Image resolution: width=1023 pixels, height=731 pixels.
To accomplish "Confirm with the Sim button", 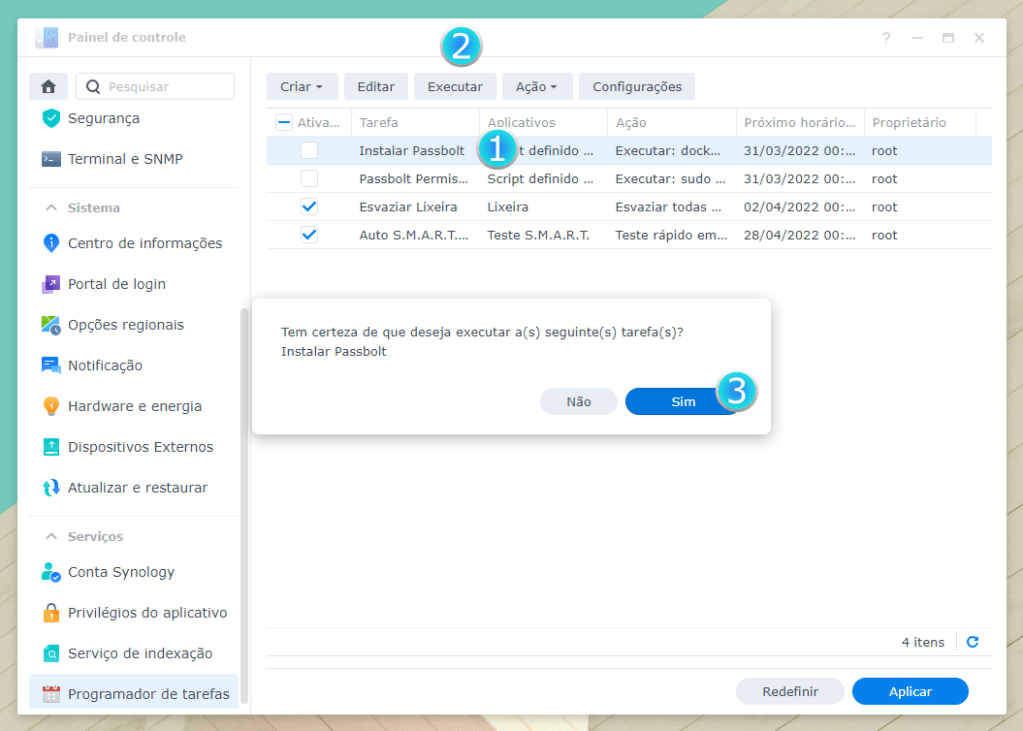I will tap(683, 401).
